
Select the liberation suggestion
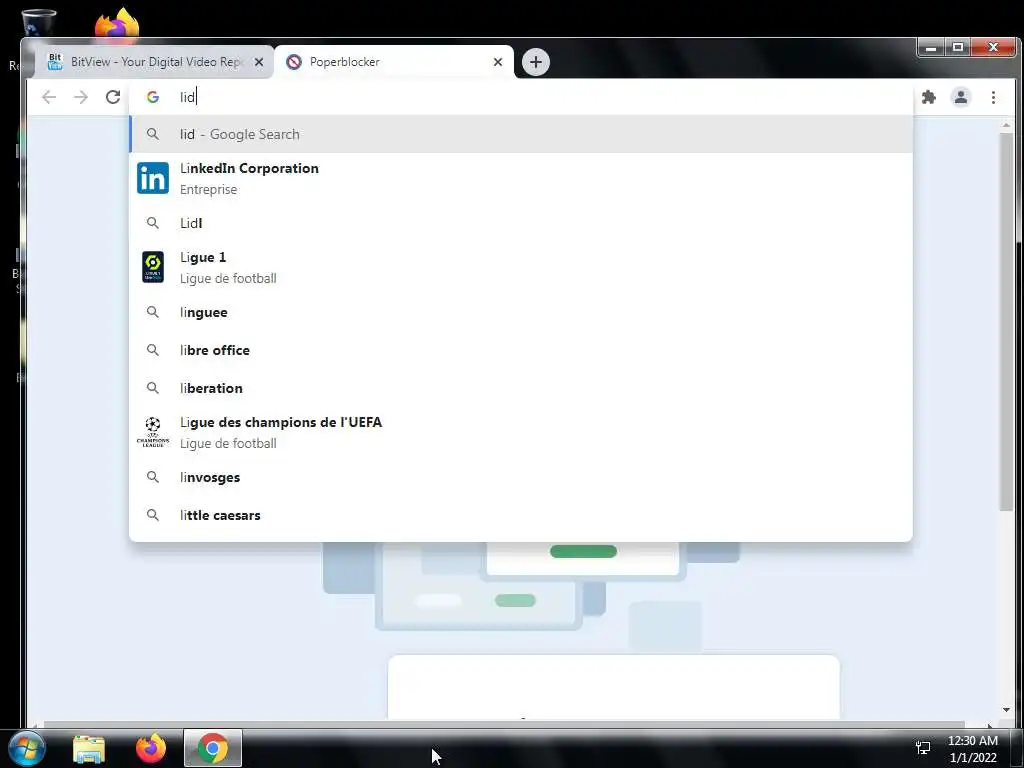[520, 388]
